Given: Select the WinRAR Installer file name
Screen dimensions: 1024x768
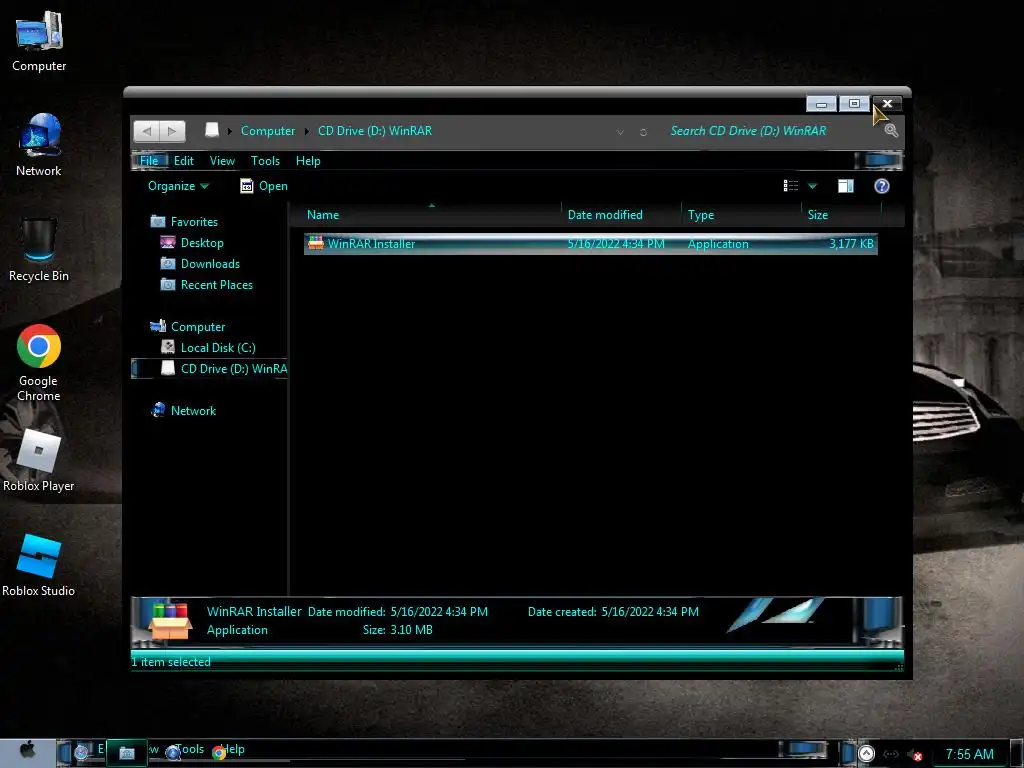Looking at the screenshot, I should (x=371, y=244).
